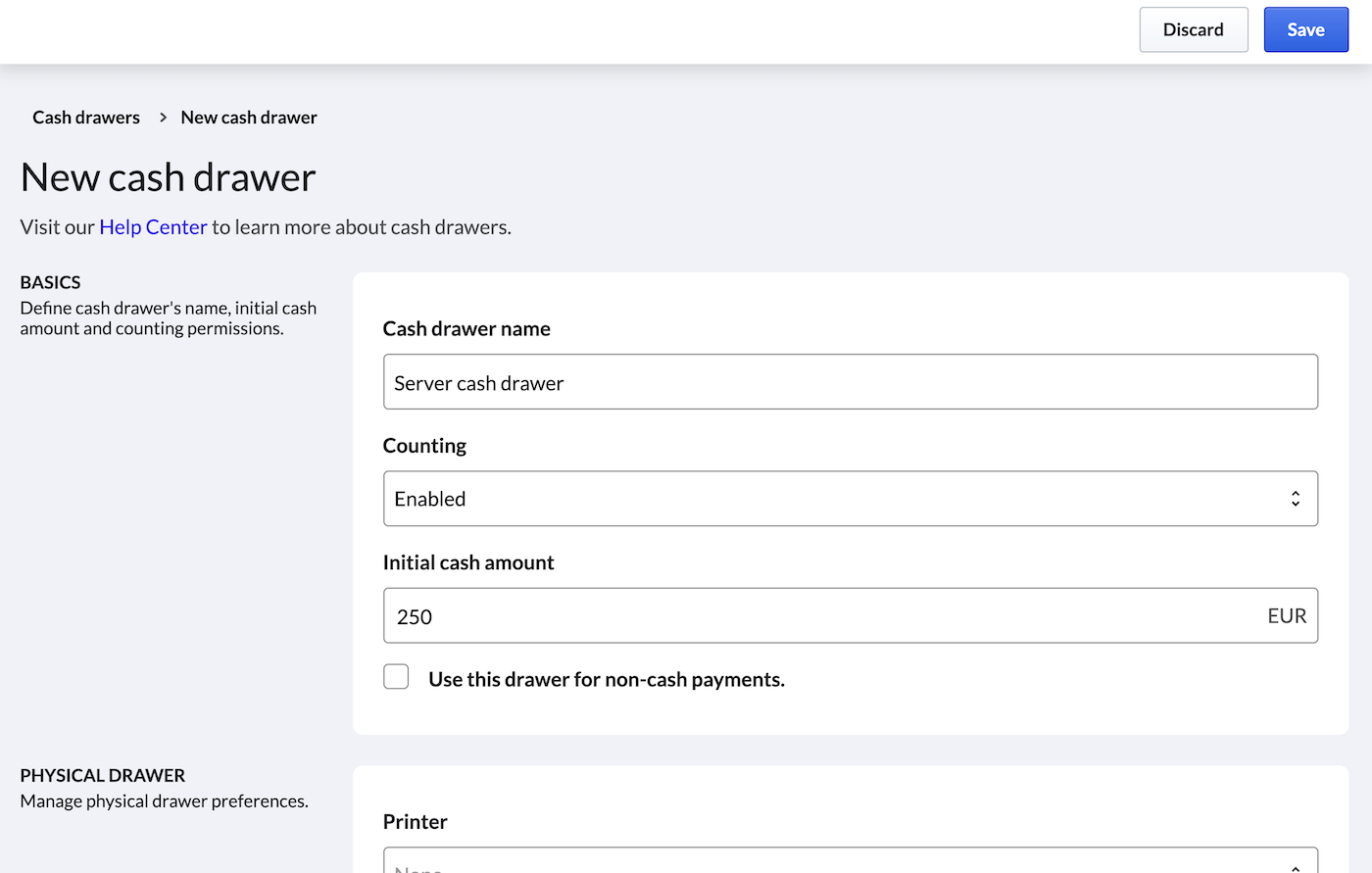Discard the new cash drawer changes
The image size is (1372, 873).
1193,29
